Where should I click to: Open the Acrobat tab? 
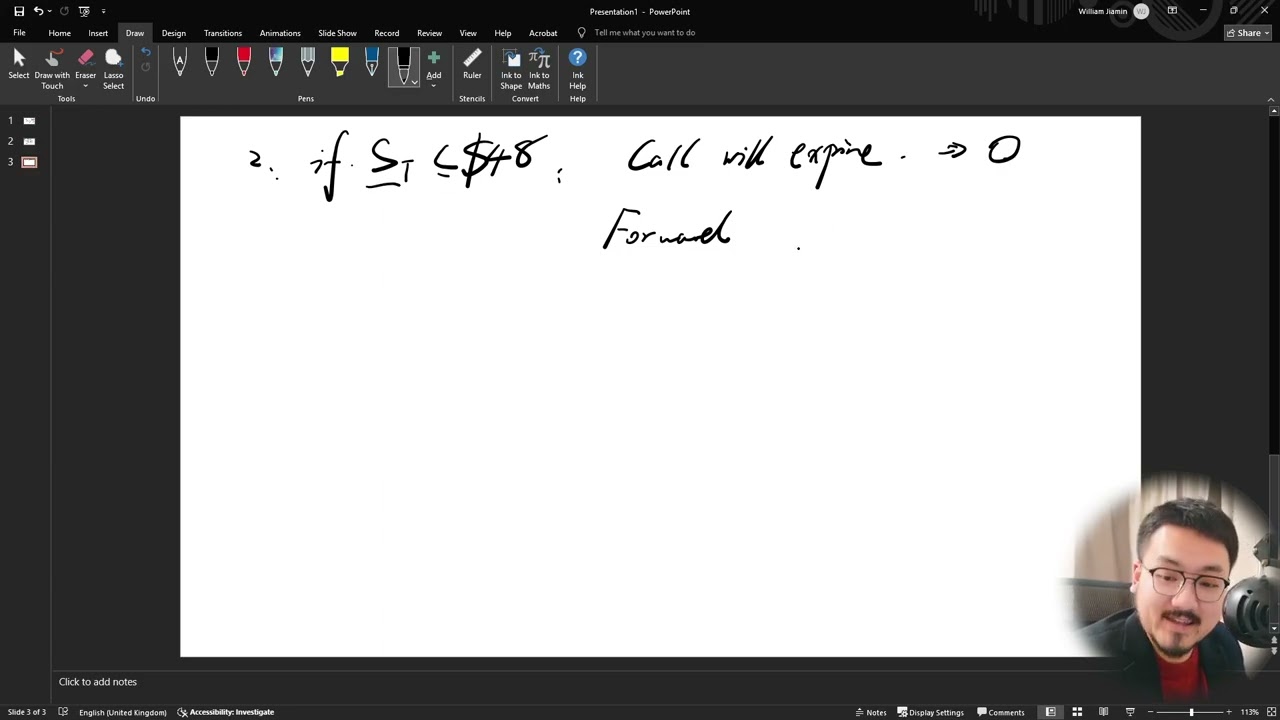543,33
